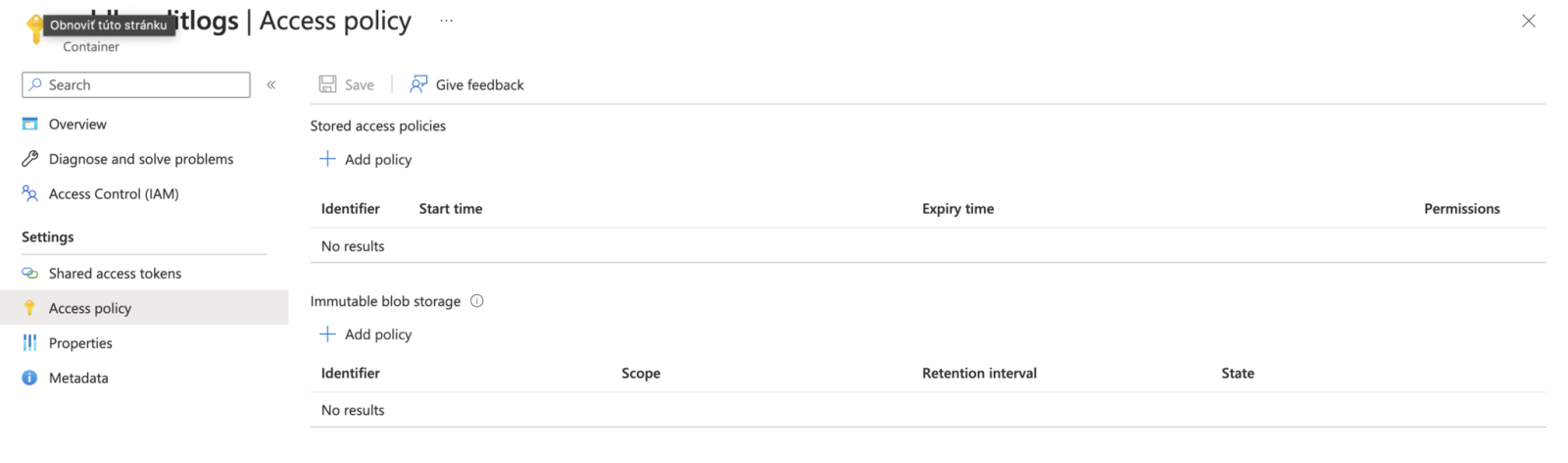The image size is (1568, 463).
Task: Click the Shared access tokens link icon
Action: tap(30, 274)
